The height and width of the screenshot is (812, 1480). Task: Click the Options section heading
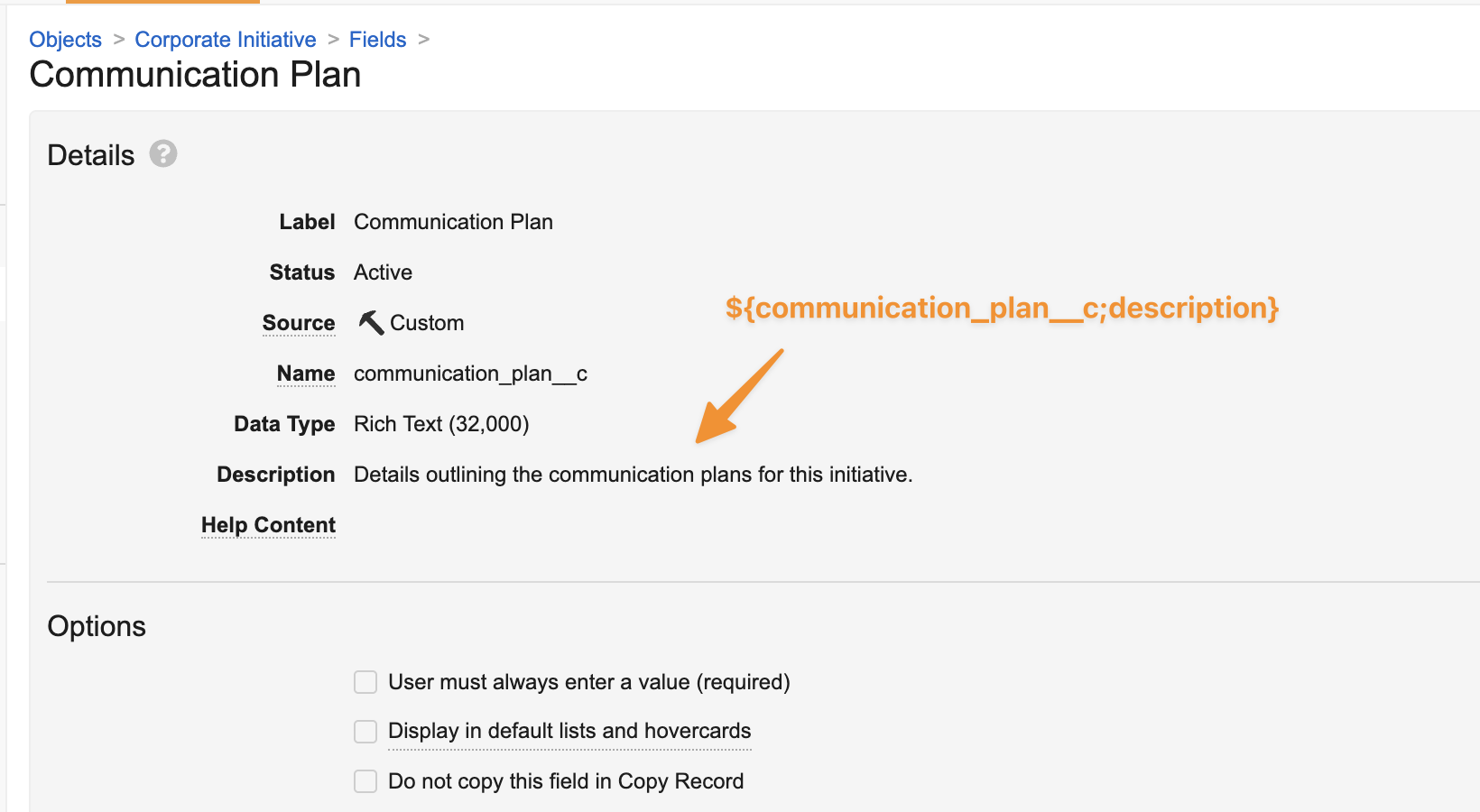[97, 626]
